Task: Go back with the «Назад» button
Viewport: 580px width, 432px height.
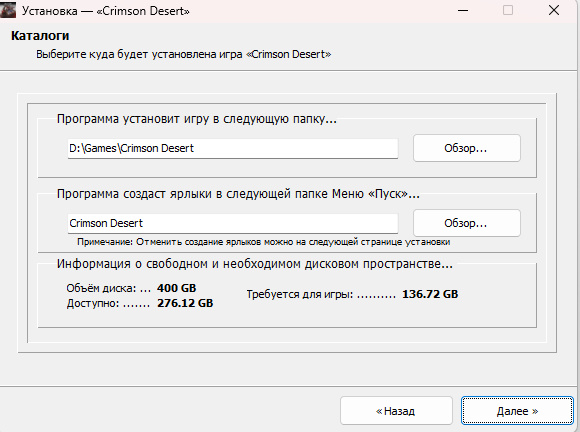Action: click(396, 411)
